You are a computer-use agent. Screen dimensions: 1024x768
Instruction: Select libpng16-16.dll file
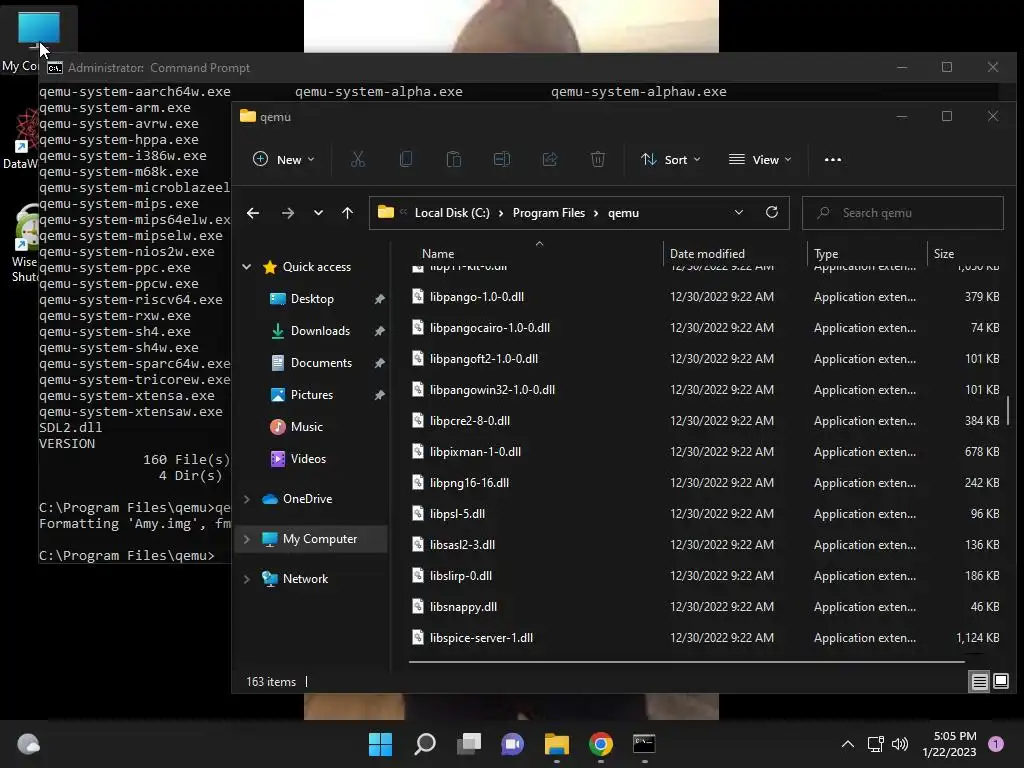pyautogui.click(x=469, y=483)
